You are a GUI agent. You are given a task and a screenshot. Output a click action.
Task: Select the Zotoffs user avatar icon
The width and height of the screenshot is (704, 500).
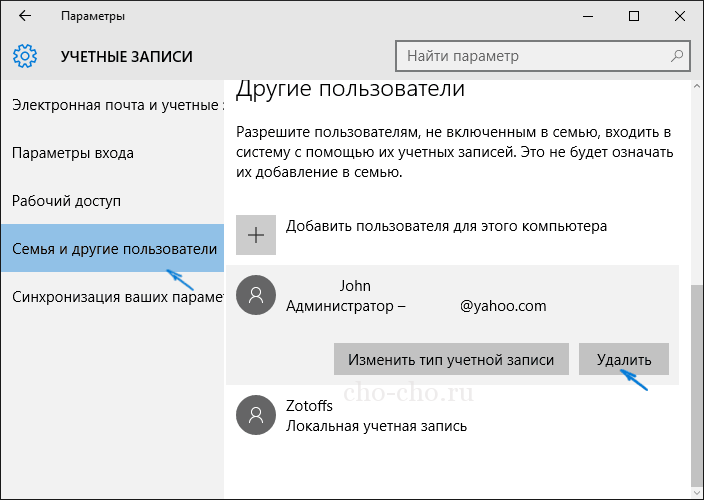coord(256,415)
